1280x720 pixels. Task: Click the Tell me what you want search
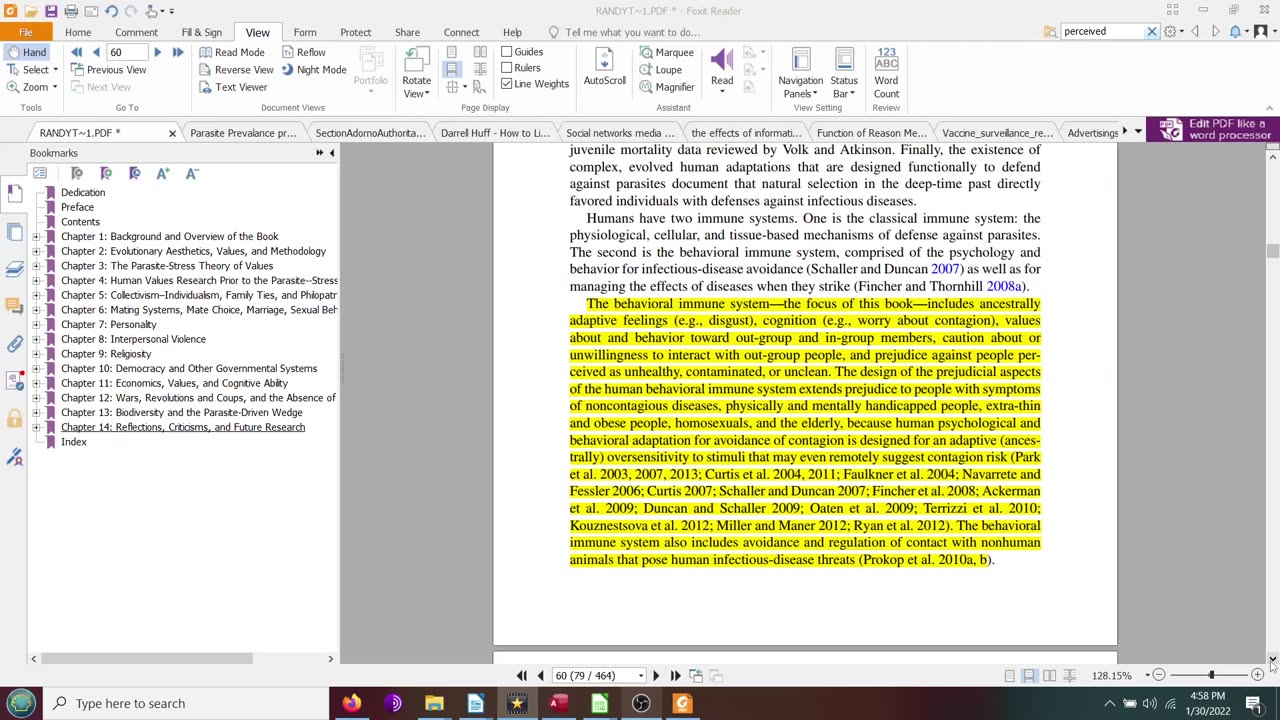[x=632, y=32]
